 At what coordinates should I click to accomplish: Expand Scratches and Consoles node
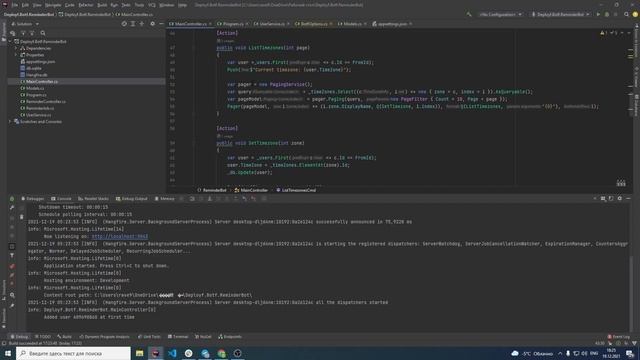tap(11, 122)
